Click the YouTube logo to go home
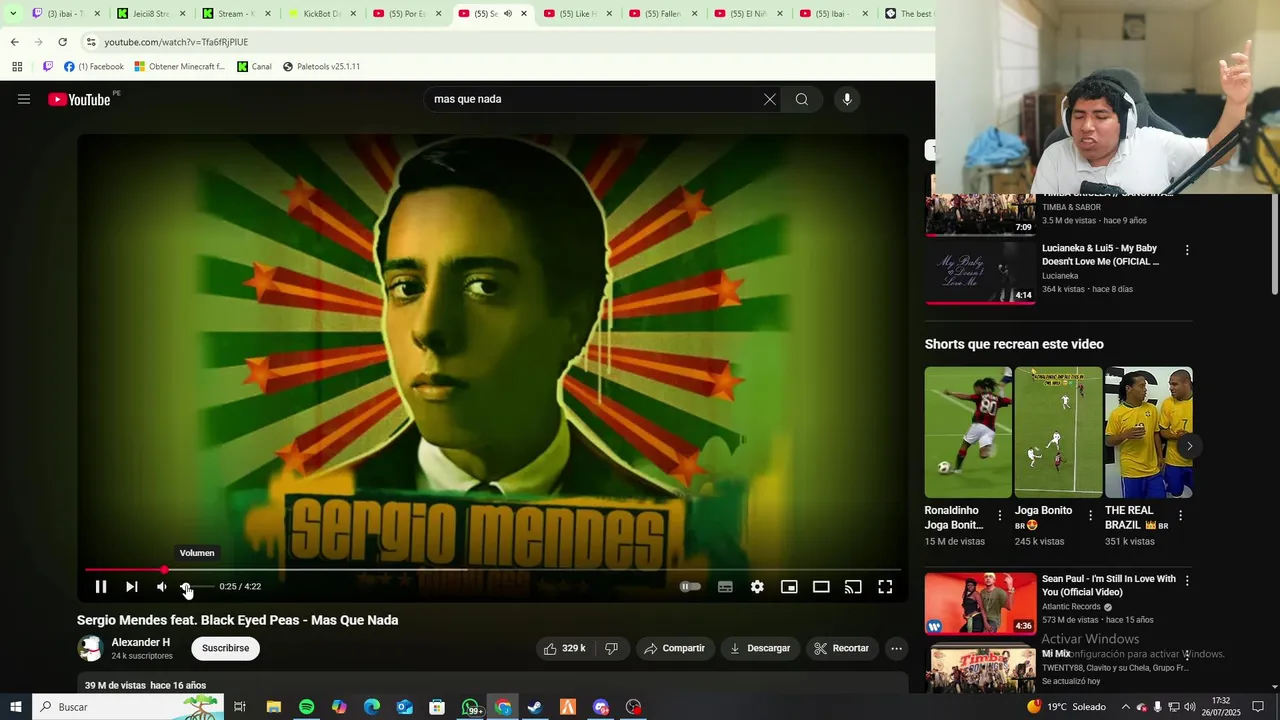Viewport: 1280px width, 720px height. (x=79, y=99)
